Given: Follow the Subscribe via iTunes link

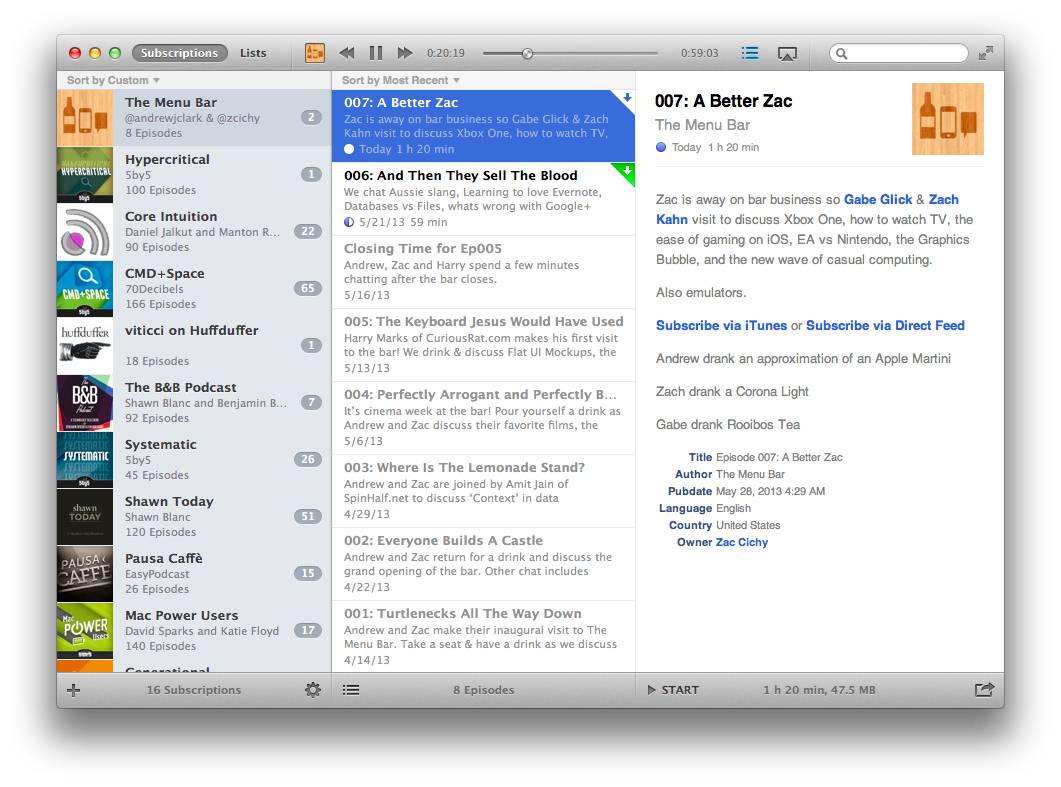Looking at the screenshot, I should tap(721, 325).
